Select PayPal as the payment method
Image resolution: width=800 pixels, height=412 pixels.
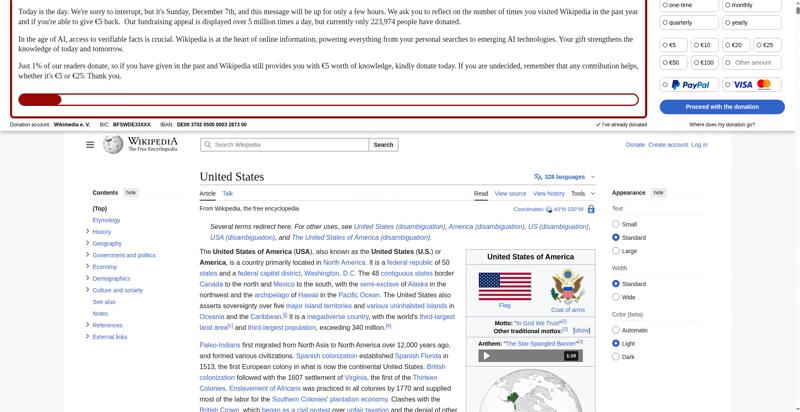[690, 85]
